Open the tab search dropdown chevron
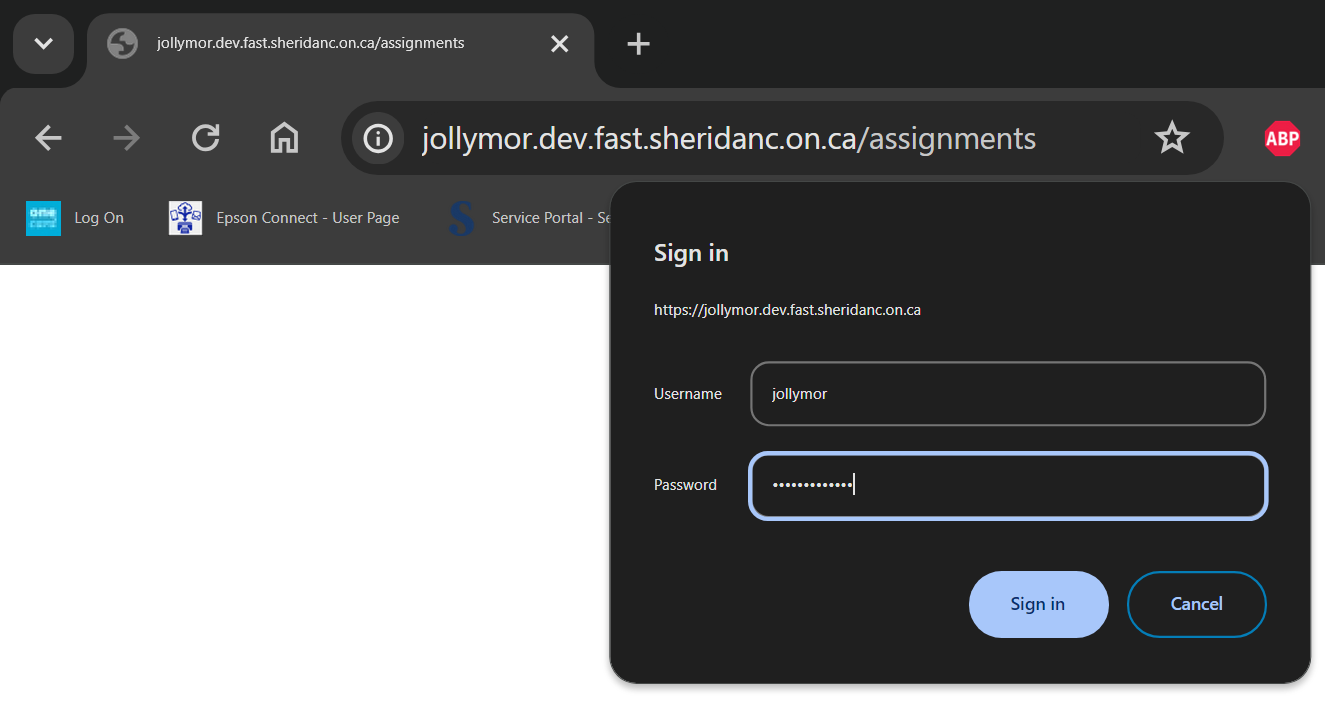Image resolution: width=1325 pixels, height=704 pixels. [x=43, y=44]
